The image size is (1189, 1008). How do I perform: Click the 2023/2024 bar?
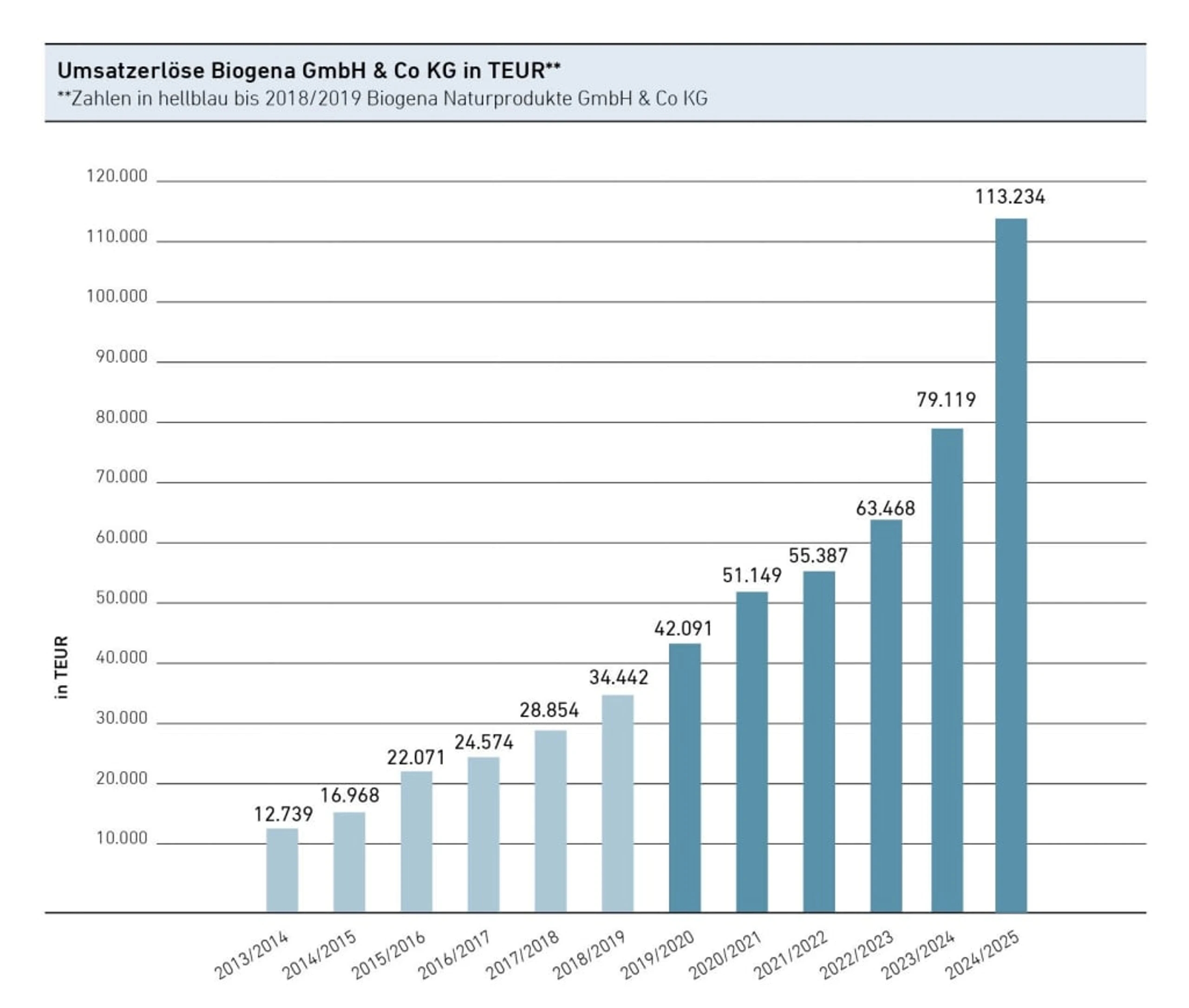point(946,670)
